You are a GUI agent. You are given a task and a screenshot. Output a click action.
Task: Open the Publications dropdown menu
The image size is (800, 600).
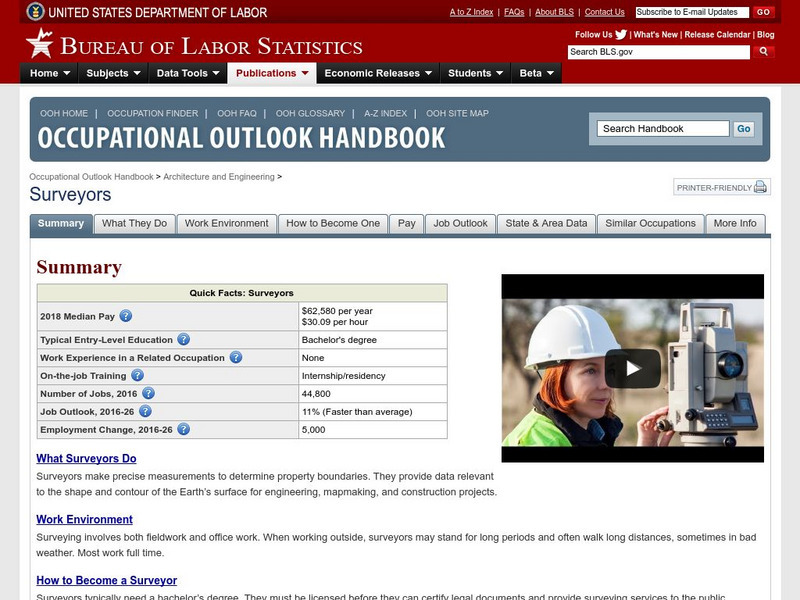(x=270, y=72)
